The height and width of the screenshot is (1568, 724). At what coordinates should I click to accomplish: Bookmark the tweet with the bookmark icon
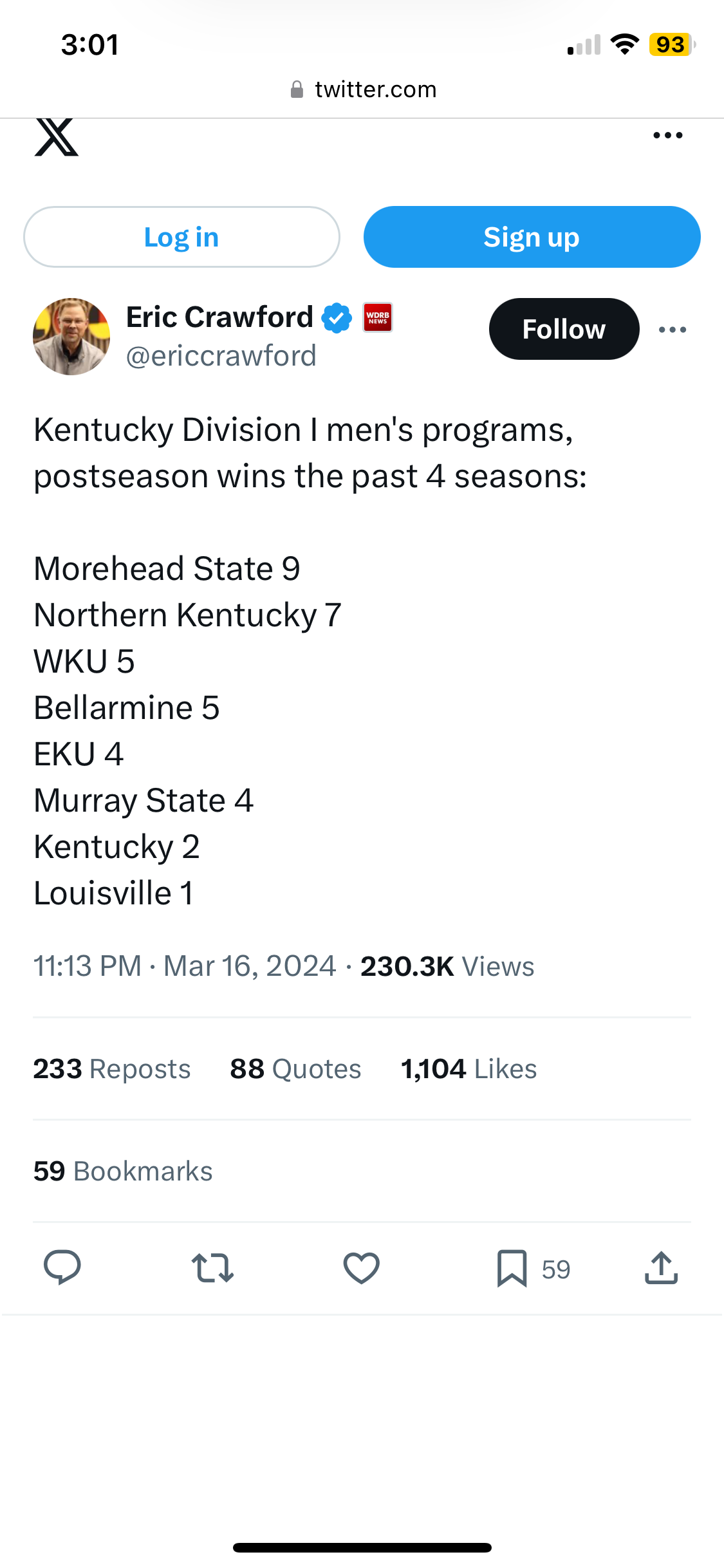pyautogui.click(x=512, y=1268)
